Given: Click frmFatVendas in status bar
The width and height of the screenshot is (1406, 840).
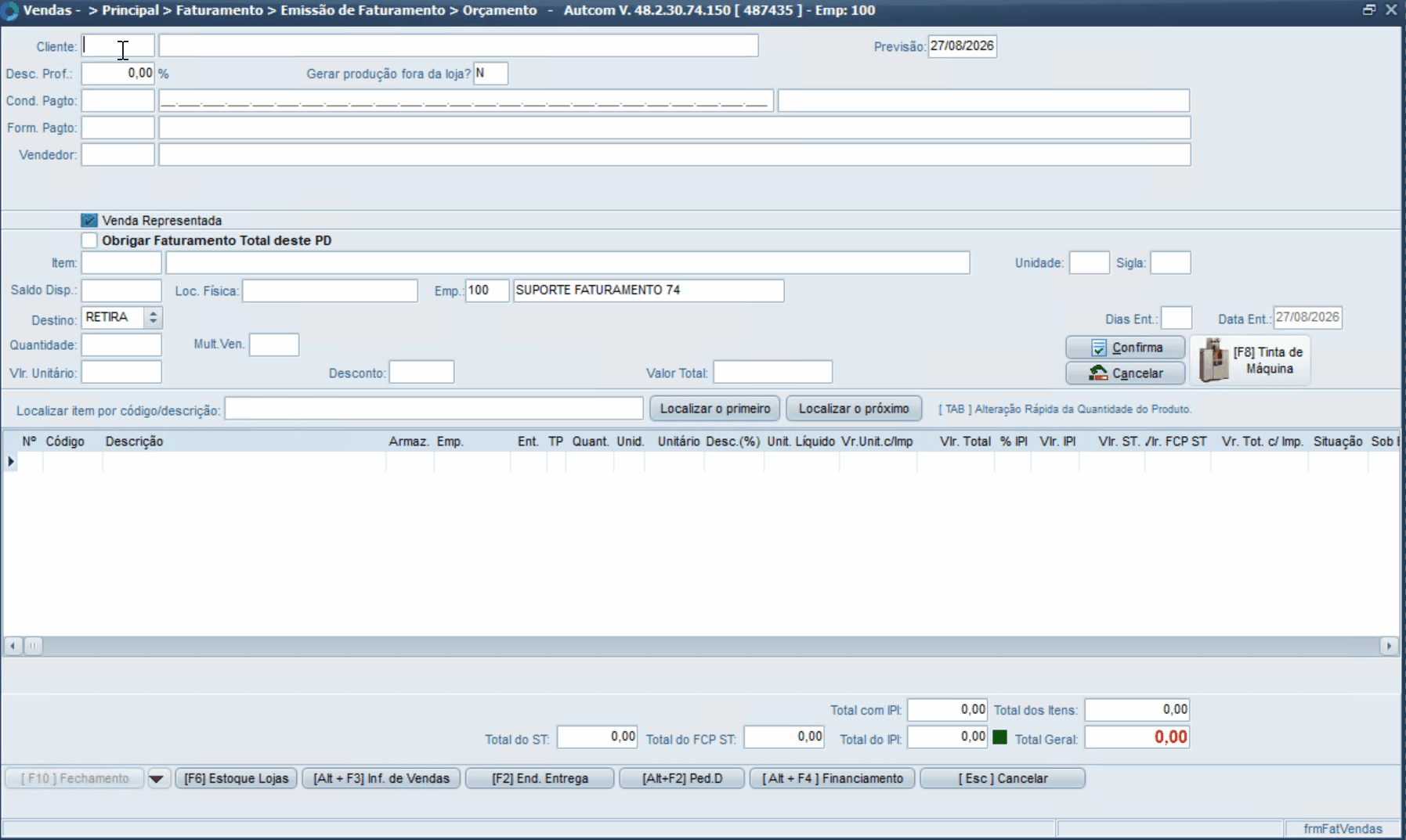Looking at the screenshot, I should (x=1343, y=829).
